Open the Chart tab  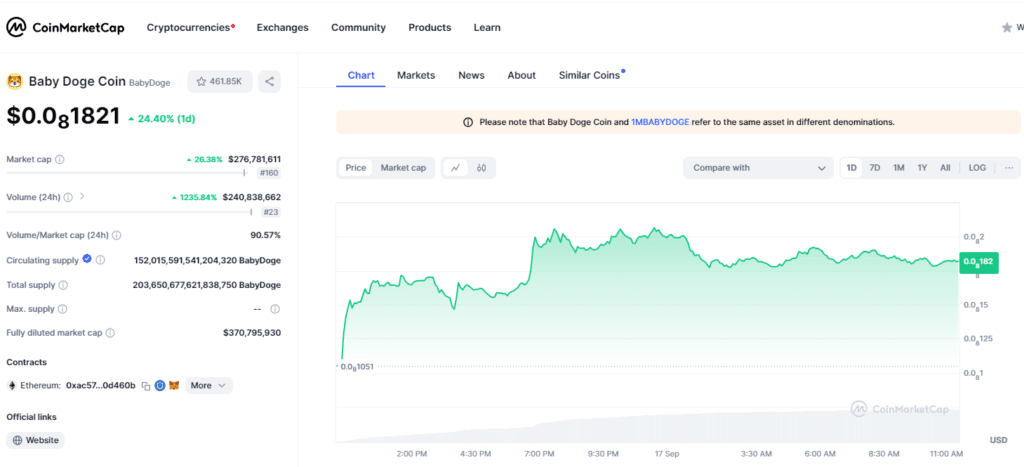tap(361, 75)
